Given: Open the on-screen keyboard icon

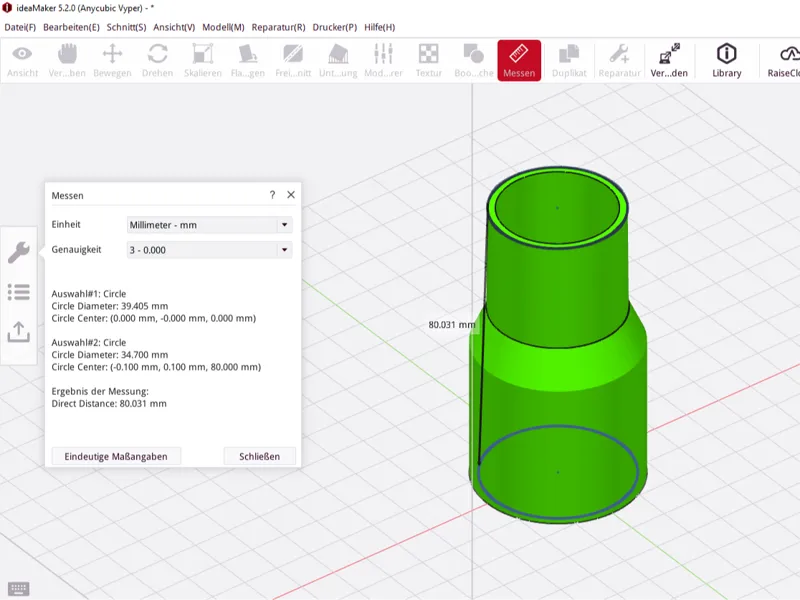Looking at the screenshot, I should (x=19, y=589).
